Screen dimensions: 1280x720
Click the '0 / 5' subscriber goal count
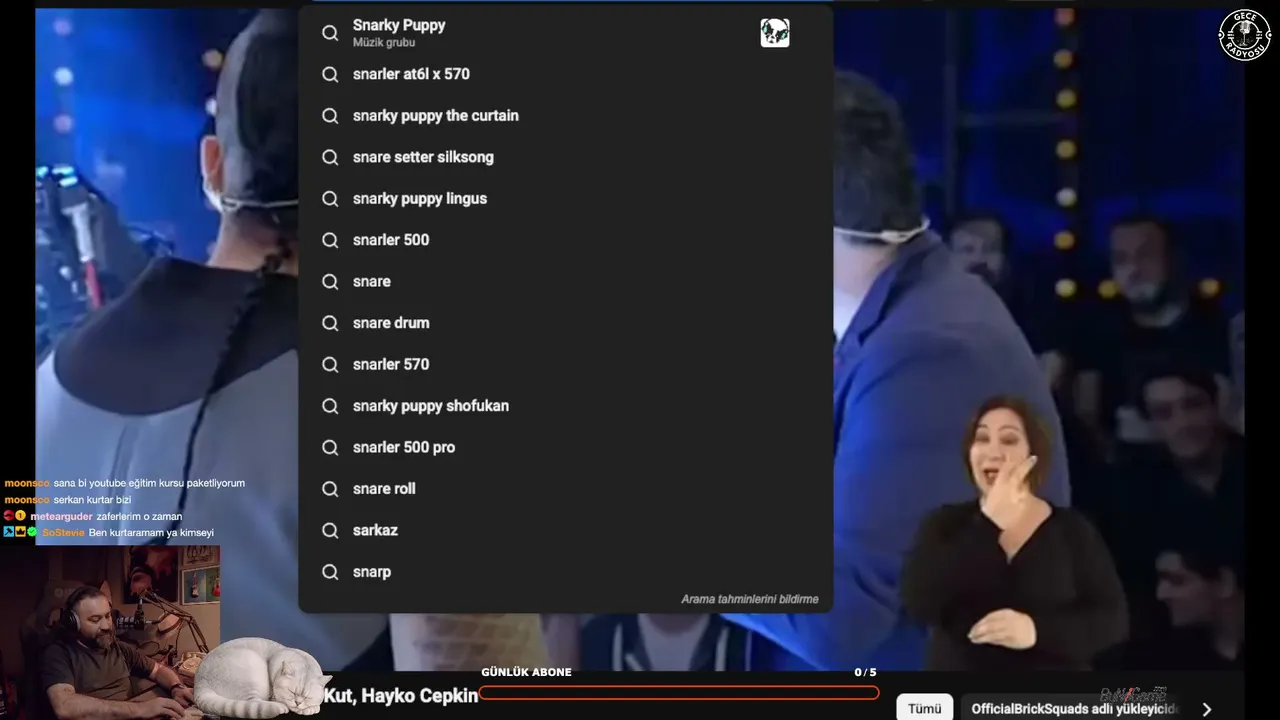865,672
